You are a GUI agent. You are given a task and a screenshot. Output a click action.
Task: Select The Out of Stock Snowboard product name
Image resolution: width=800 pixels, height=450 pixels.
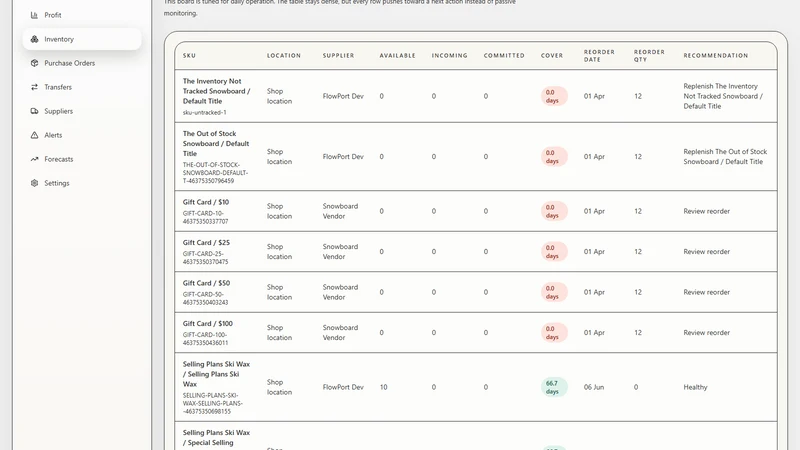[216, 143]
